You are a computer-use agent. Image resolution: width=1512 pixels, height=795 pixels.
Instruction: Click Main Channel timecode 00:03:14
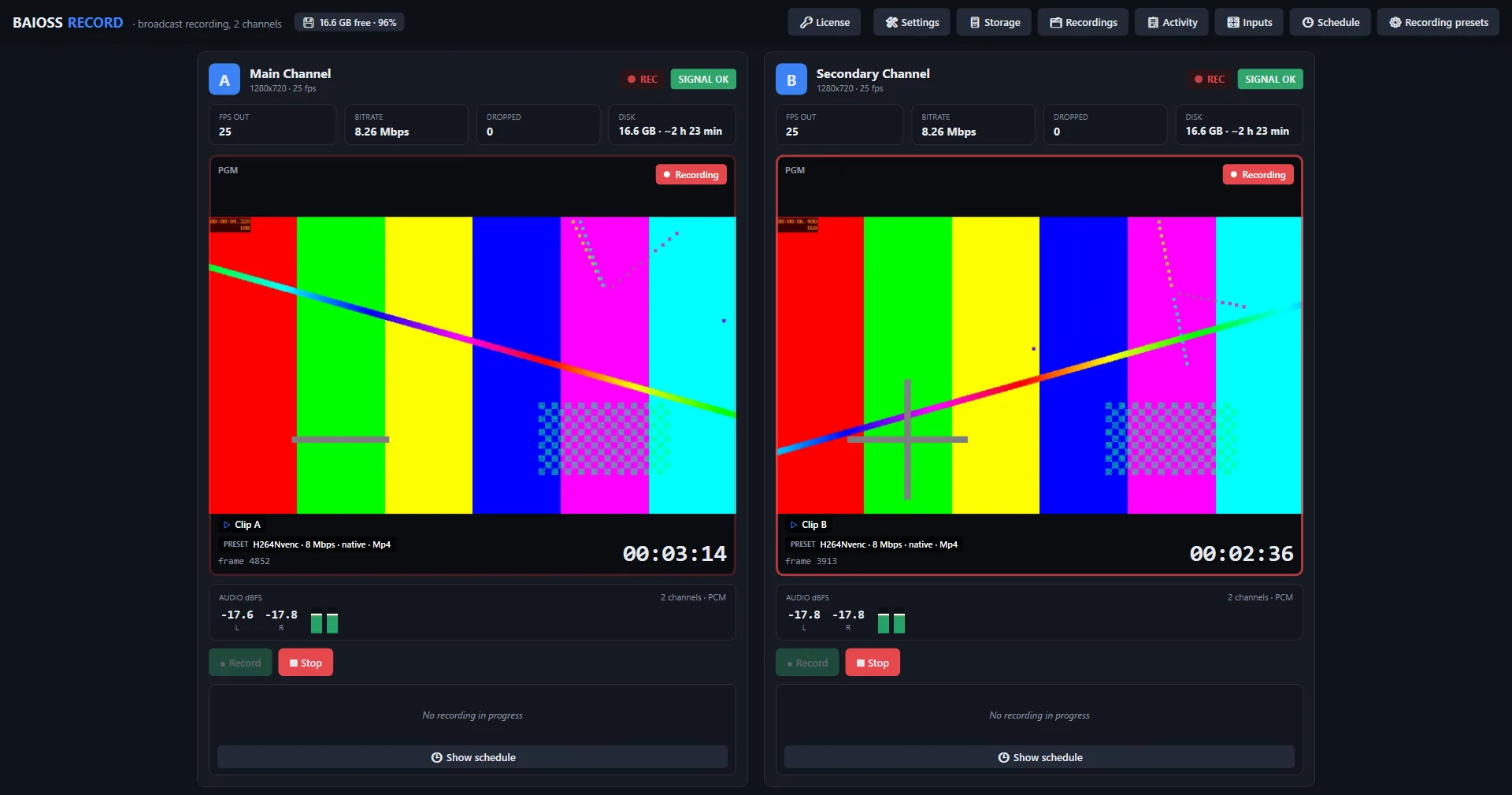(x=675, y=554)
